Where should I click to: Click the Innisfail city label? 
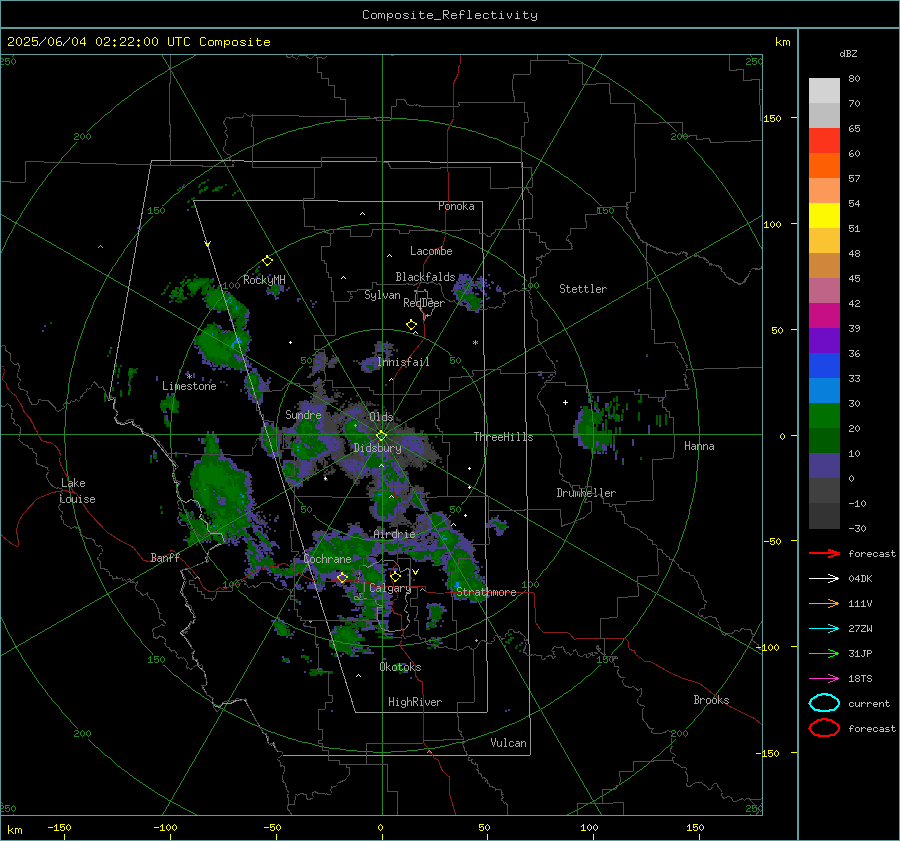pos(403,362)
